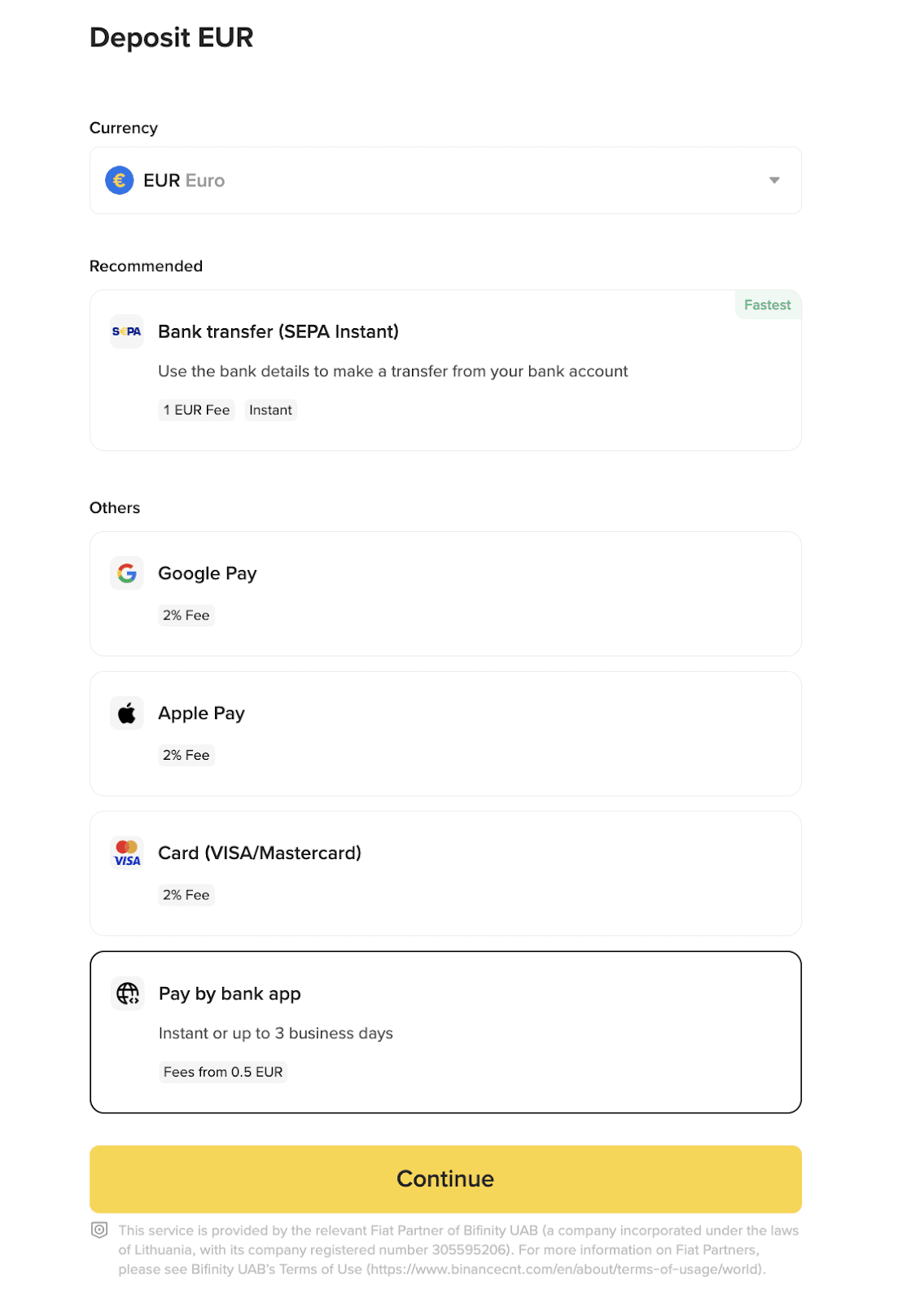This screenshot has height=1303, width=924.
Task: Select Bank transfer (SEPA Instant) option
Action: click(445, 371)
